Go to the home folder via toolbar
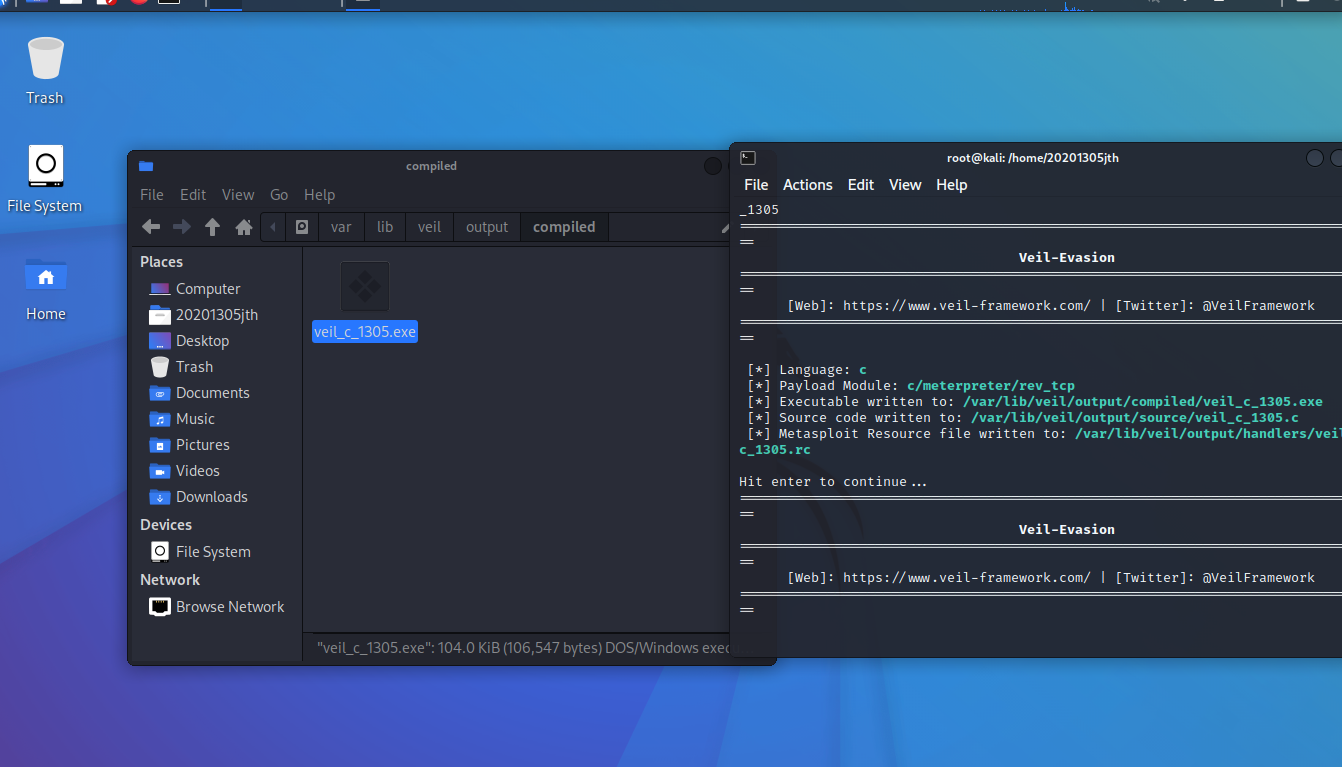Image resolution: width=1342 pixels, height=767 pixels. (x=243, y=227)
